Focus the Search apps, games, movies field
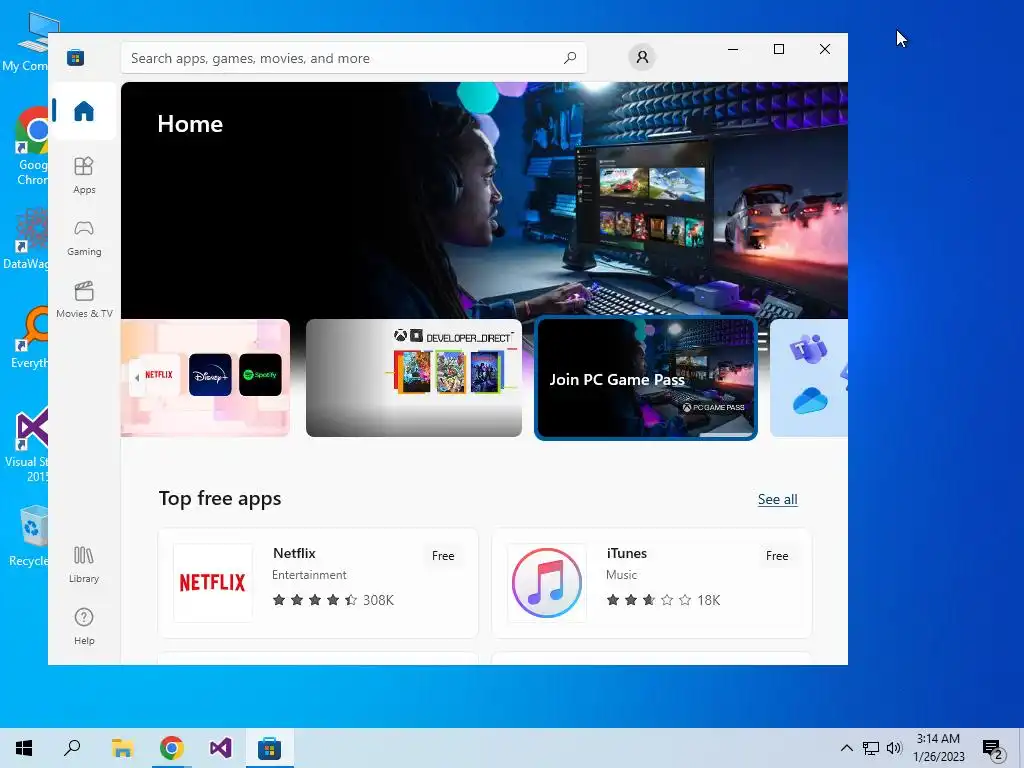Image resolution: width=1024 pixels, height=768 pixels. click(353, 58)
